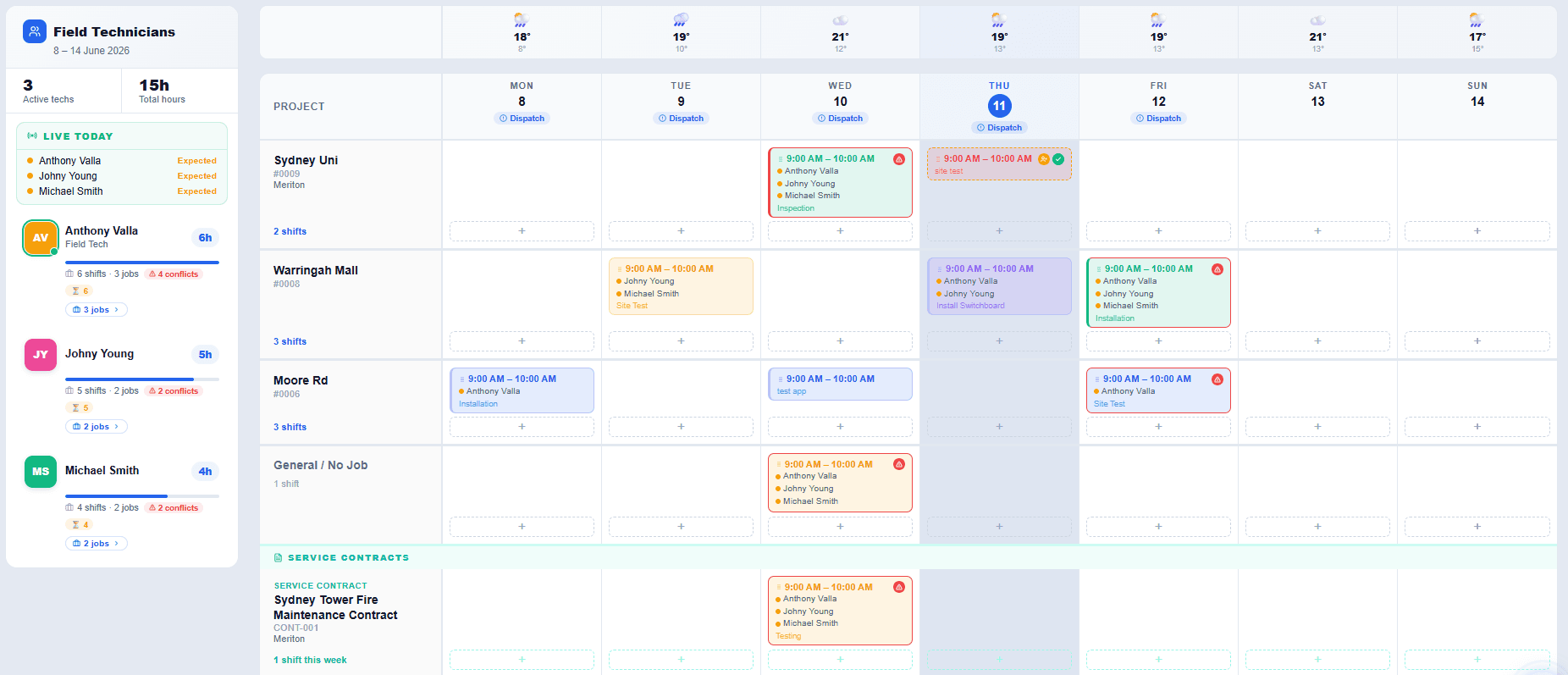Click the Live Today broadcast icon
The image size is (1568, 675).
click(32, 136)
